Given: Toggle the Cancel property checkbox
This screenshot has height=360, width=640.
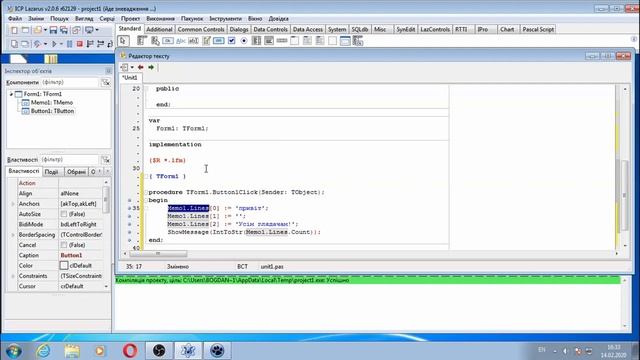Looking at the screenshot, I should click(x=64, y=245).
